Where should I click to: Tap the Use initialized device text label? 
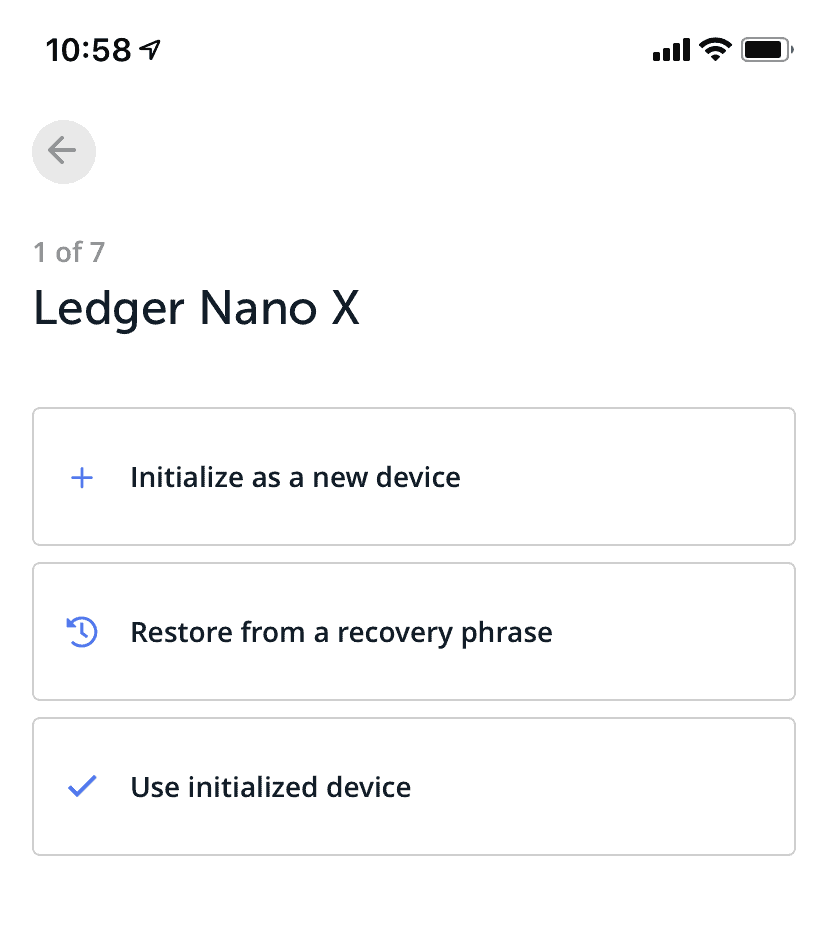(270, 787)
